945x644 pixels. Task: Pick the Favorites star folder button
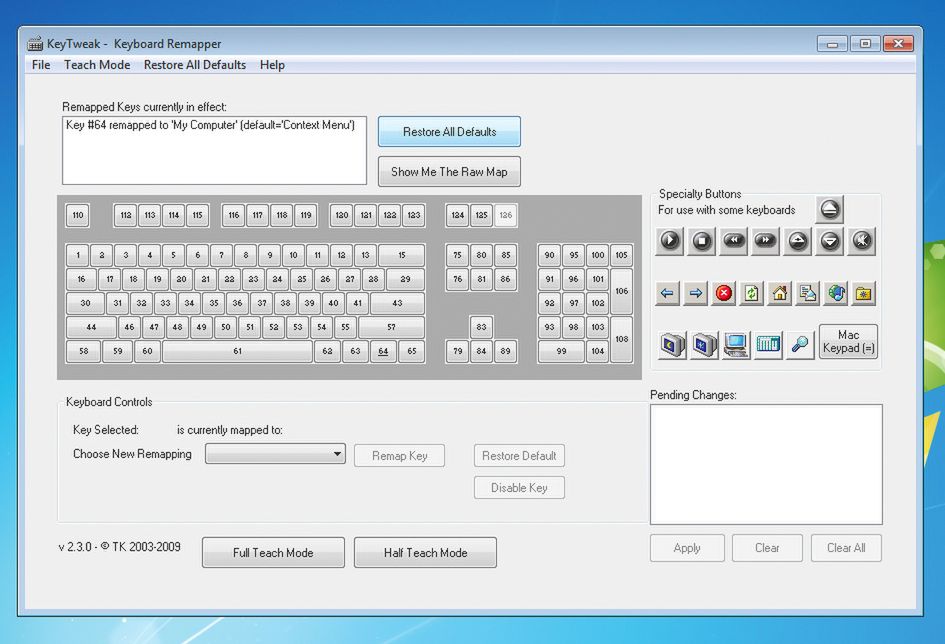864,293
